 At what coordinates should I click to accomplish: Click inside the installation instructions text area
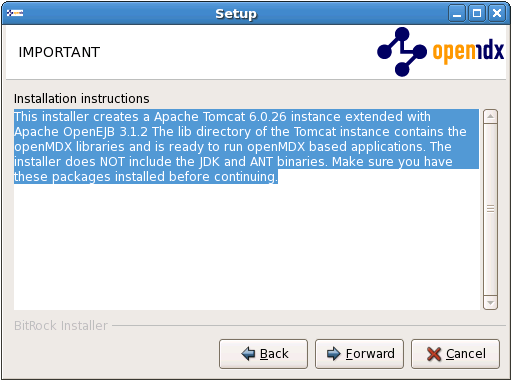click(x=247, y=247)
